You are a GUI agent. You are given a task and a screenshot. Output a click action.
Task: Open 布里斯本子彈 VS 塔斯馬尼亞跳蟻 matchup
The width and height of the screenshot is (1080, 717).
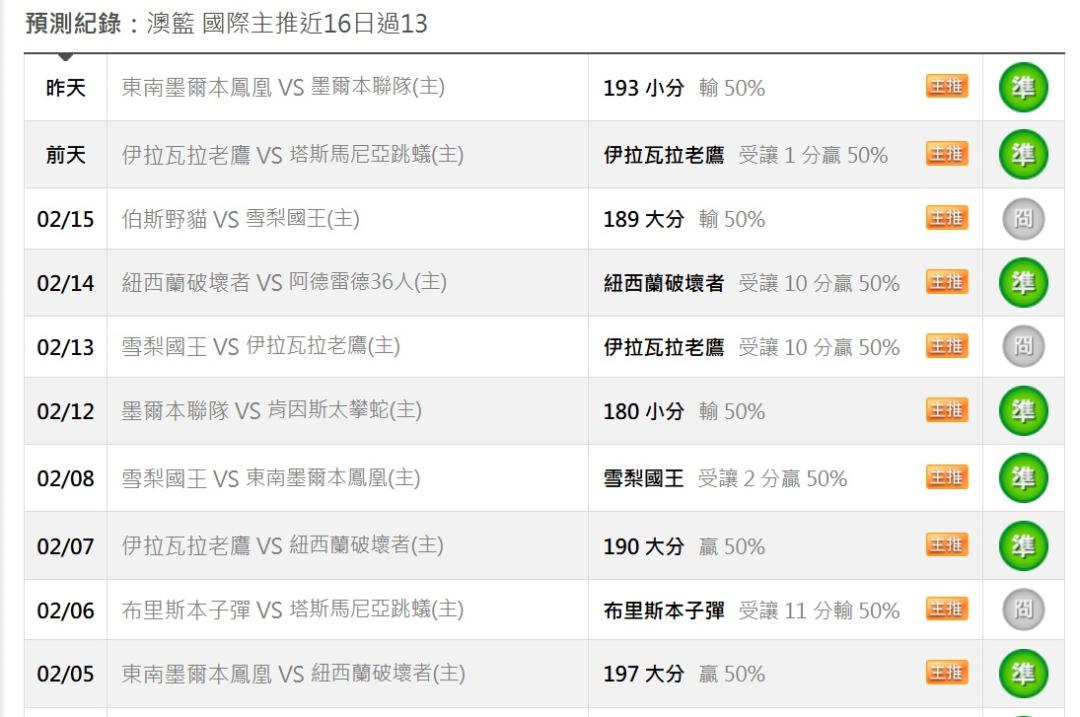[x=292, y=610]
